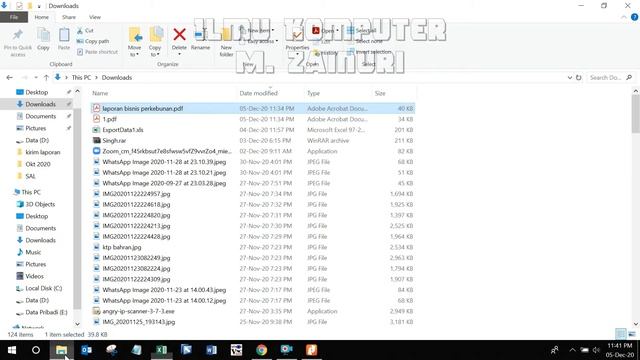Screen dimensions: 640x360
Task: Open Videos under This PC
Action: [34, 276]
